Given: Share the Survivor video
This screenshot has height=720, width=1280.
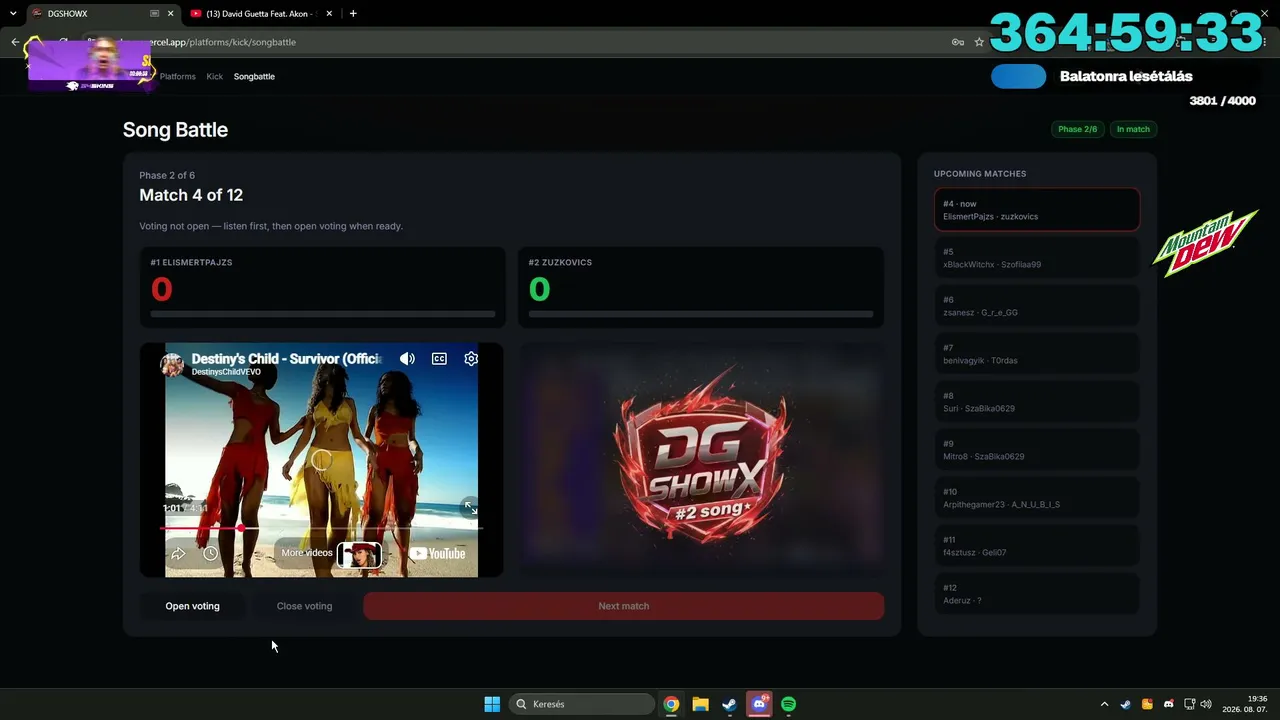Looking at the screenshot, I should (179, 553).
